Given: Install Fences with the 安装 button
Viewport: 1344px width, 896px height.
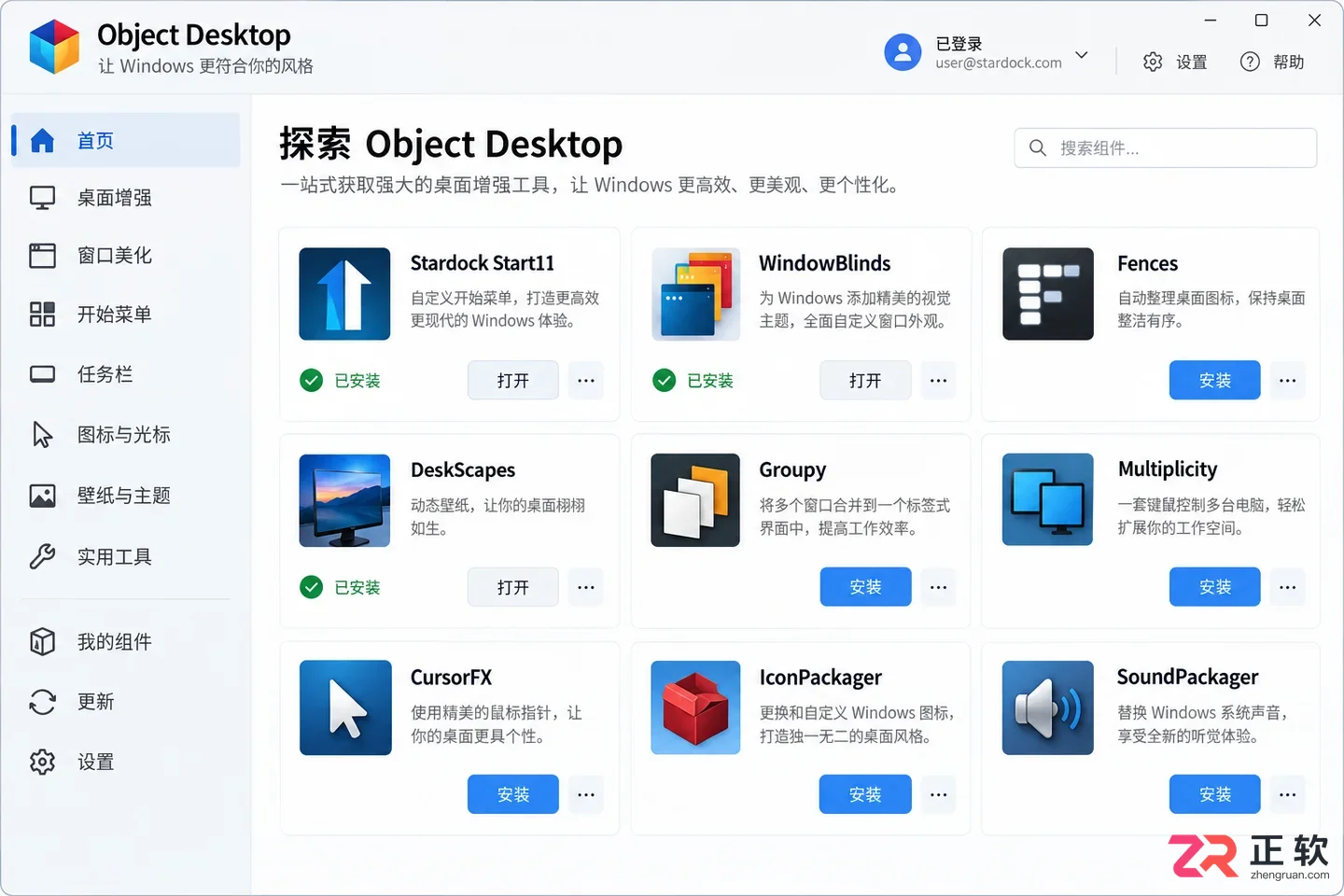Looking at the screenshot, I should 1215,380.
